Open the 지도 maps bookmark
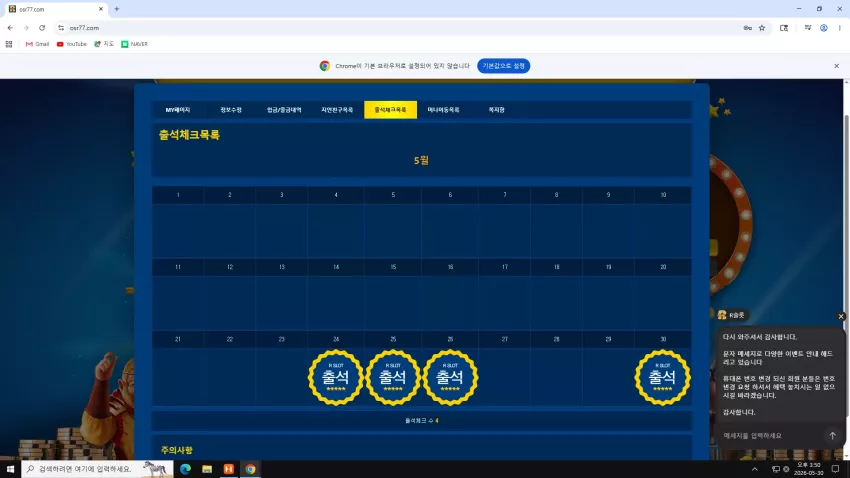The width and height of the screenshot is (850, 478). pyautogui.click(x=104, y=44)
